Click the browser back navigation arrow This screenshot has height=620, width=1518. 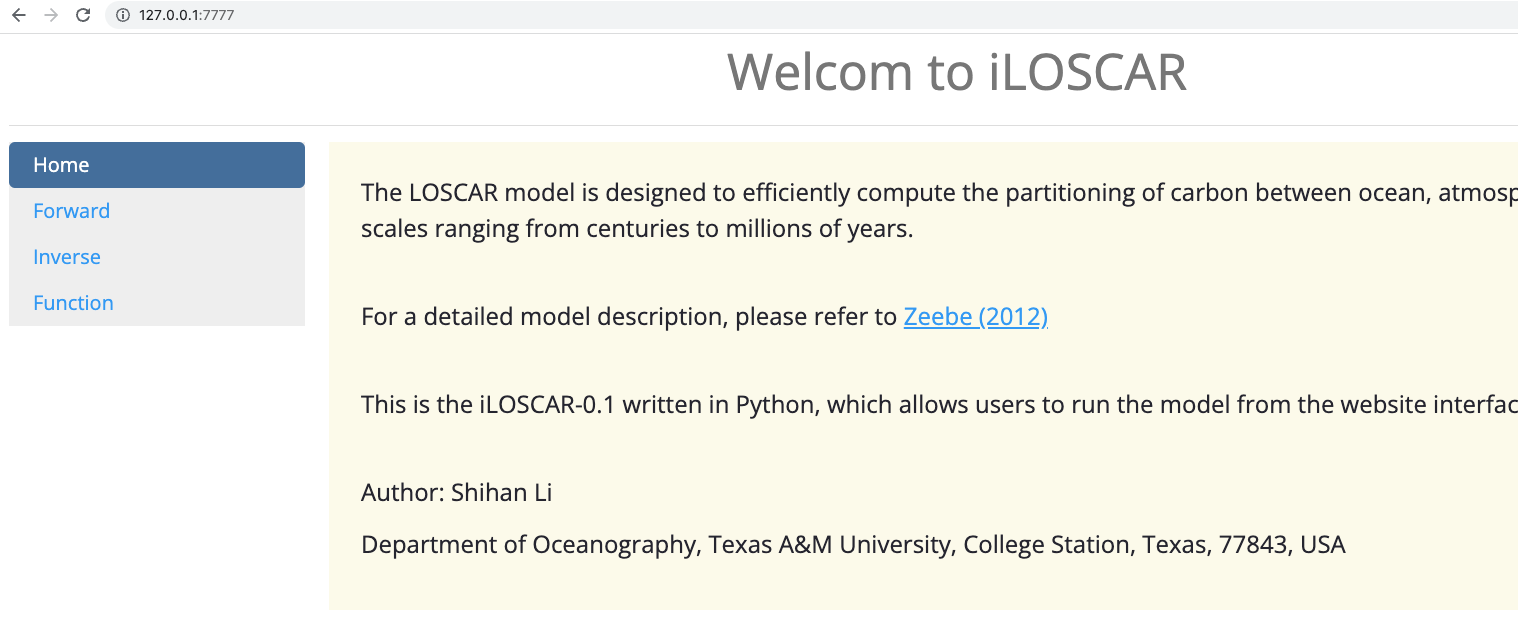coord(18,15)
